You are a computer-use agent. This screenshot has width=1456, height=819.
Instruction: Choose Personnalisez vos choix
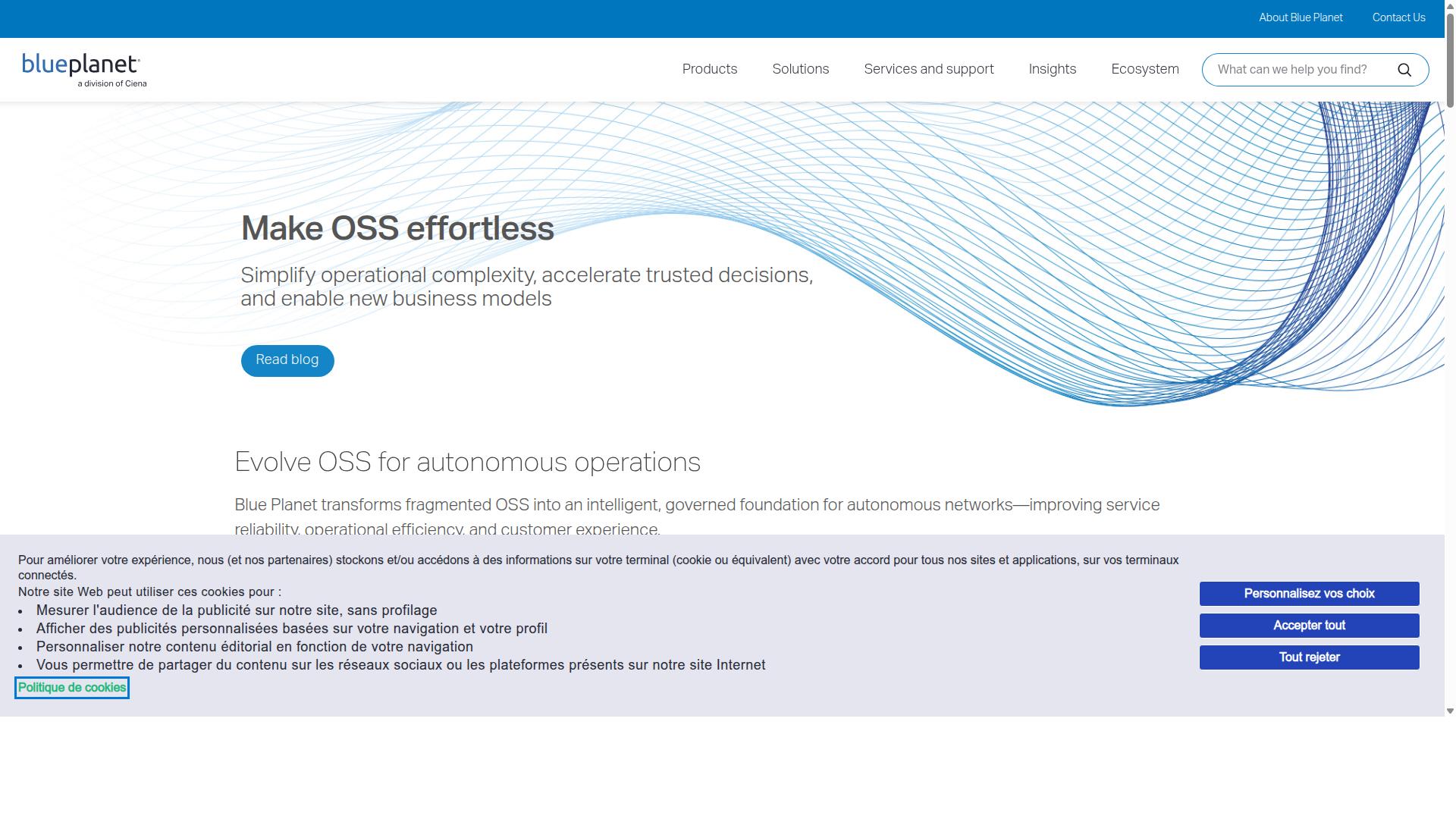coord(1309,594)
